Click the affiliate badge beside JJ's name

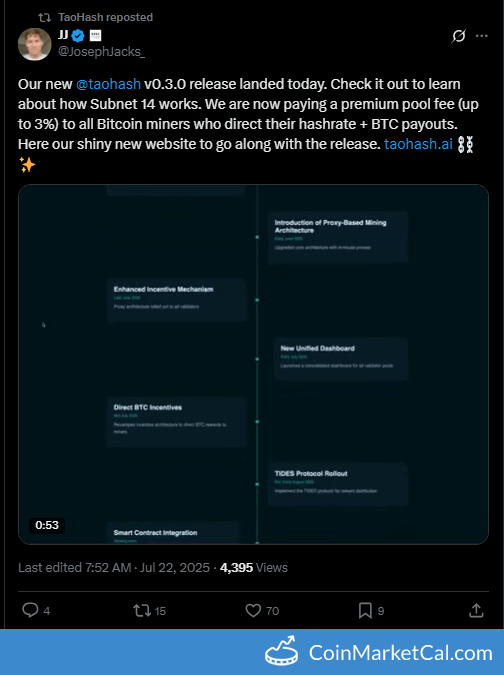pyautogui.click(x=95, y=36)
